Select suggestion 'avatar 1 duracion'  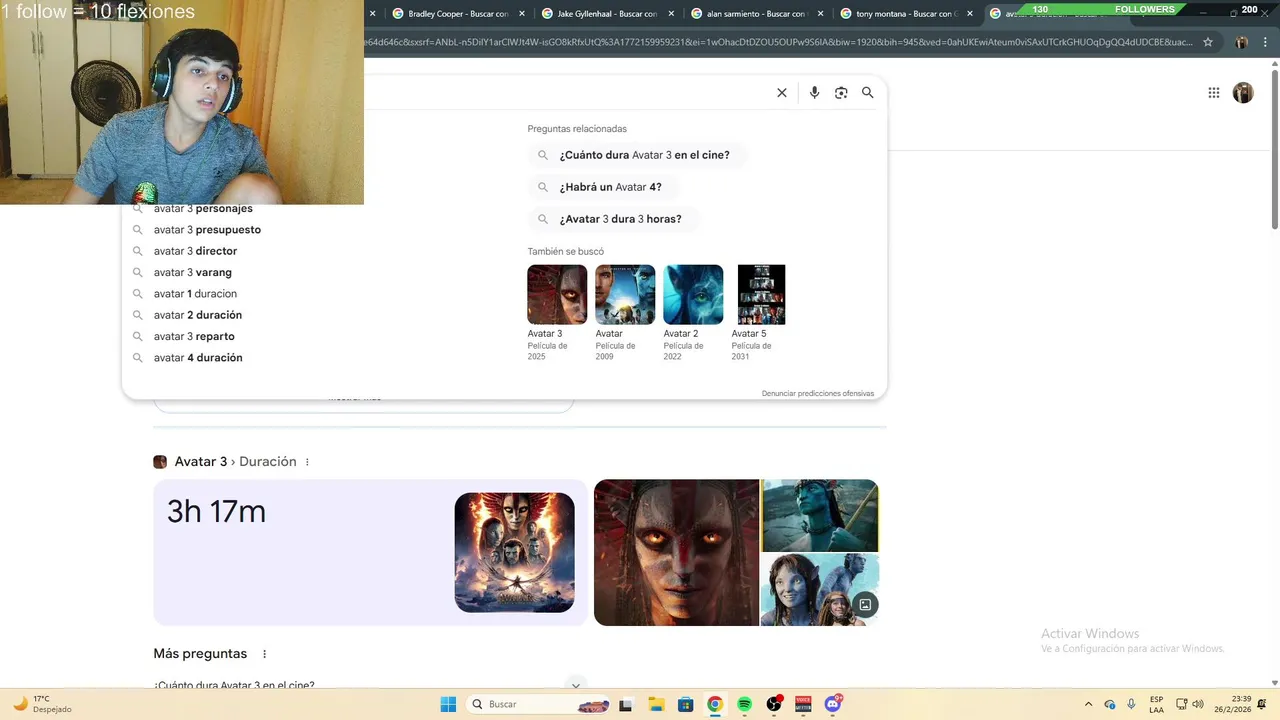point(195,294)
